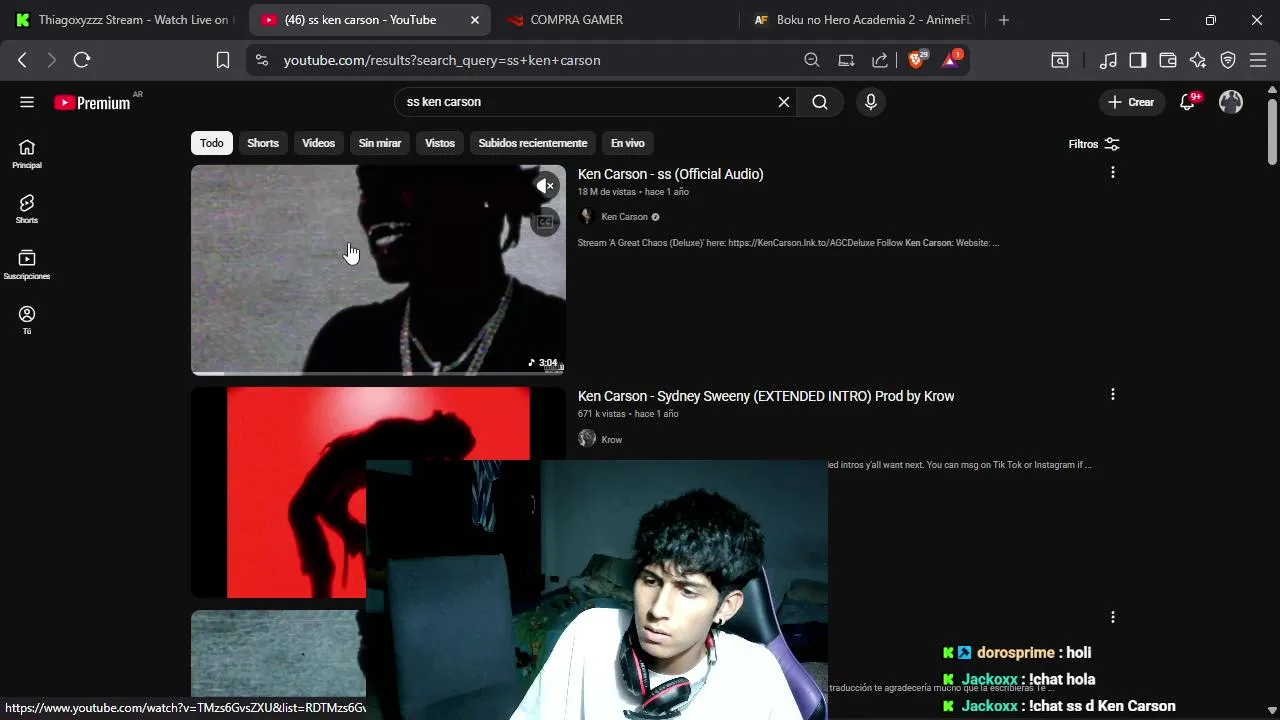Open the account avatar menu
The height and width of the screenshot is (720, 1280).
1231,102
